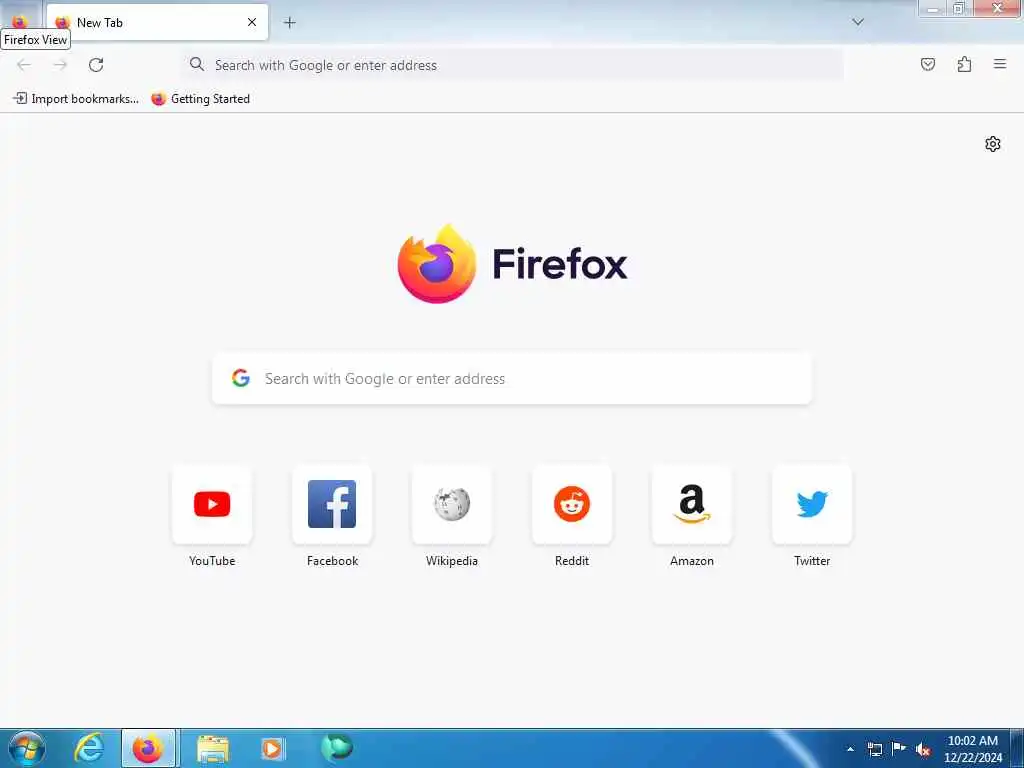Open the Facebook shortcut tile
The height and width of the screenshot is (768, 1024).
click(x=332, y=504)
